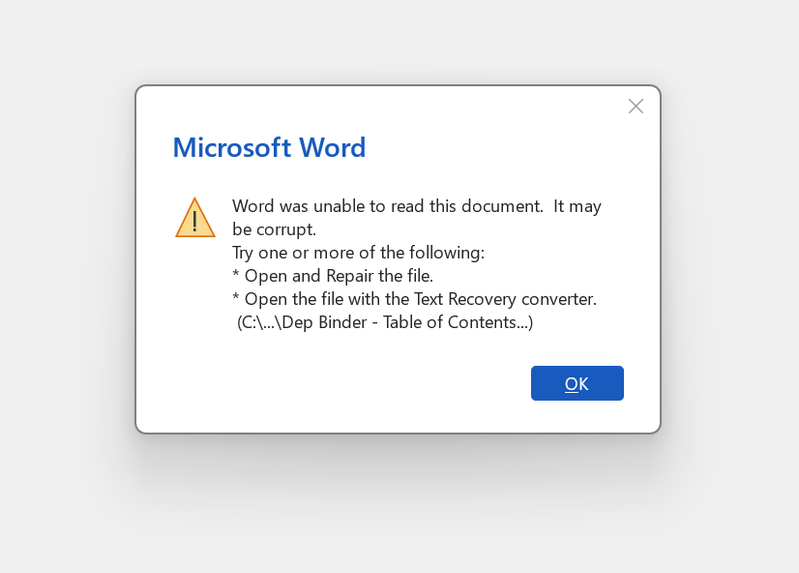
Task: Click the word "document" in the message
Action: tap(502, 206)
